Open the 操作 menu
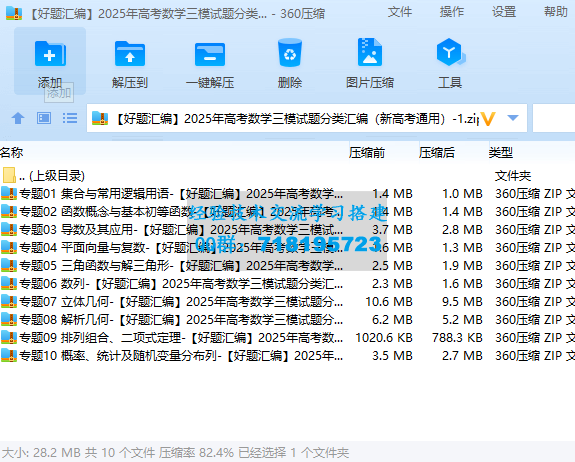This screenshot has width=575, height=462. click(x=452, y=12)
